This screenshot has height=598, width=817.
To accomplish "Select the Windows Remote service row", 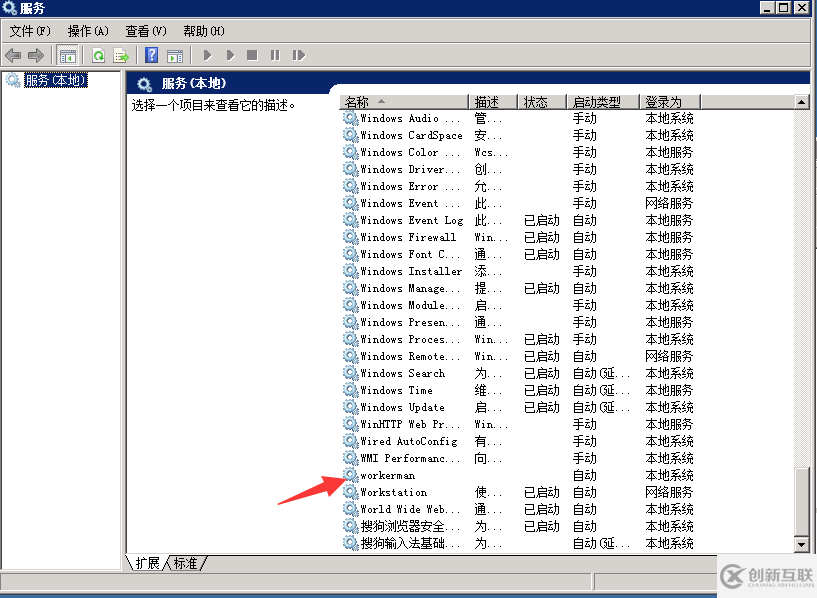I will 519,356.
